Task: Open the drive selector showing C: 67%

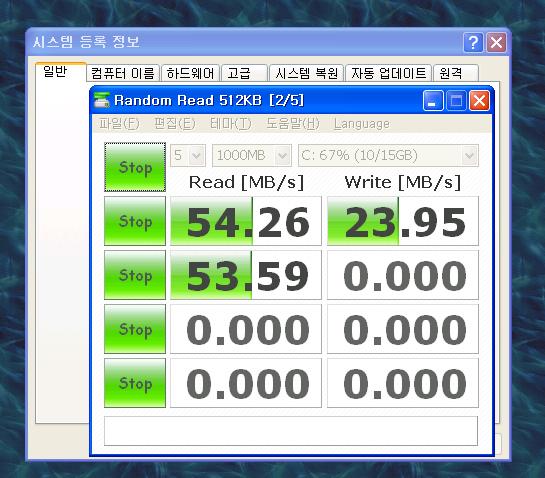Action: (x=388, y=155)
